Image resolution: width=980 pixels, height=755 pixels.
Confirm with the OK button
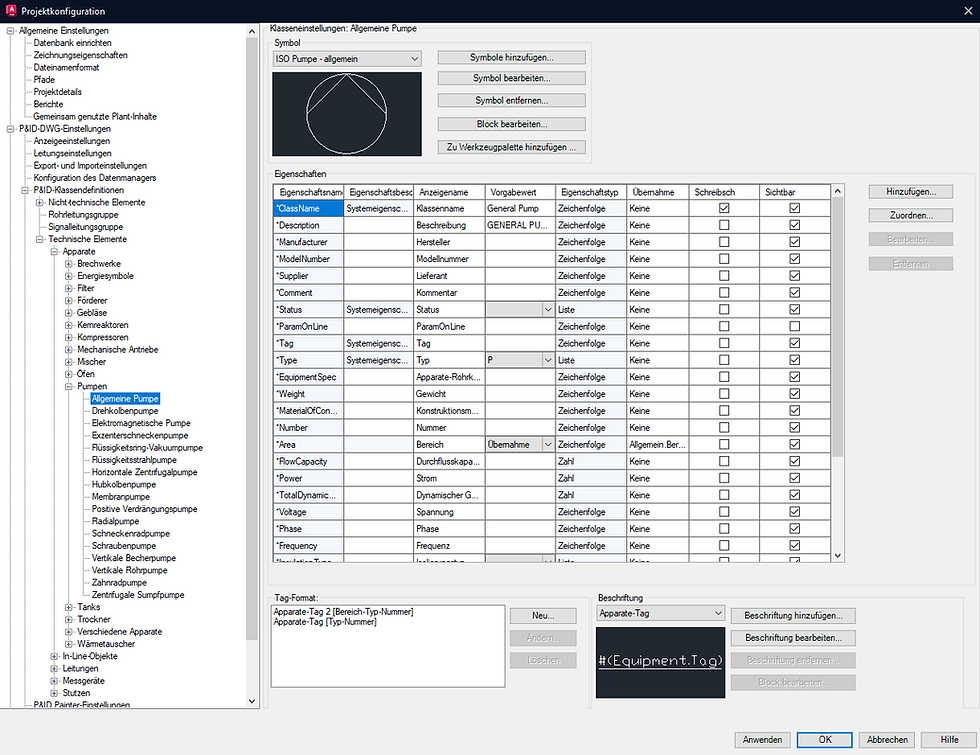coord(824,740)
